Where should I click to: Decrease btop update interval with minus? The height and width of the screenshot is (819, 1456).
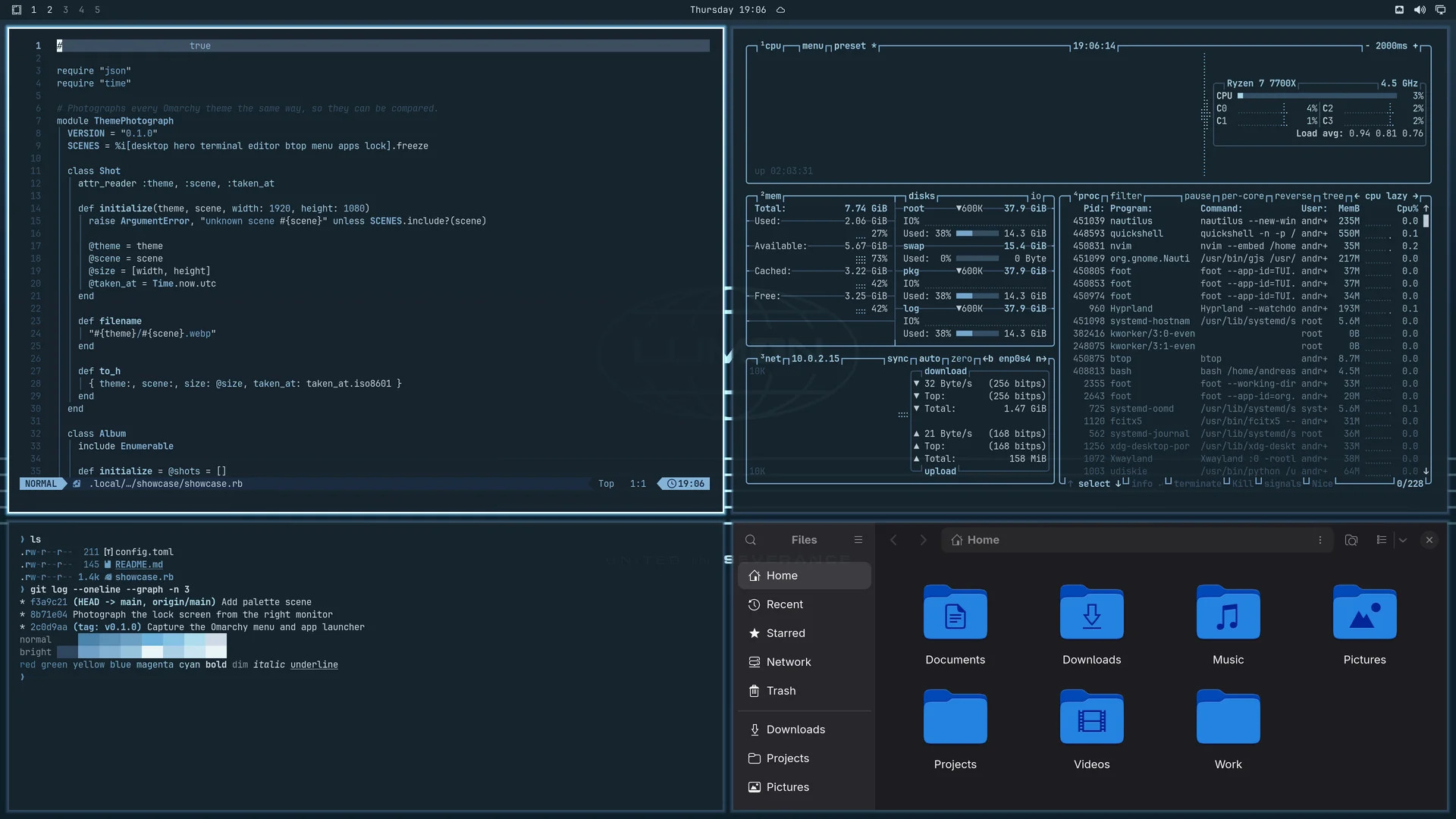(1367, 46)
